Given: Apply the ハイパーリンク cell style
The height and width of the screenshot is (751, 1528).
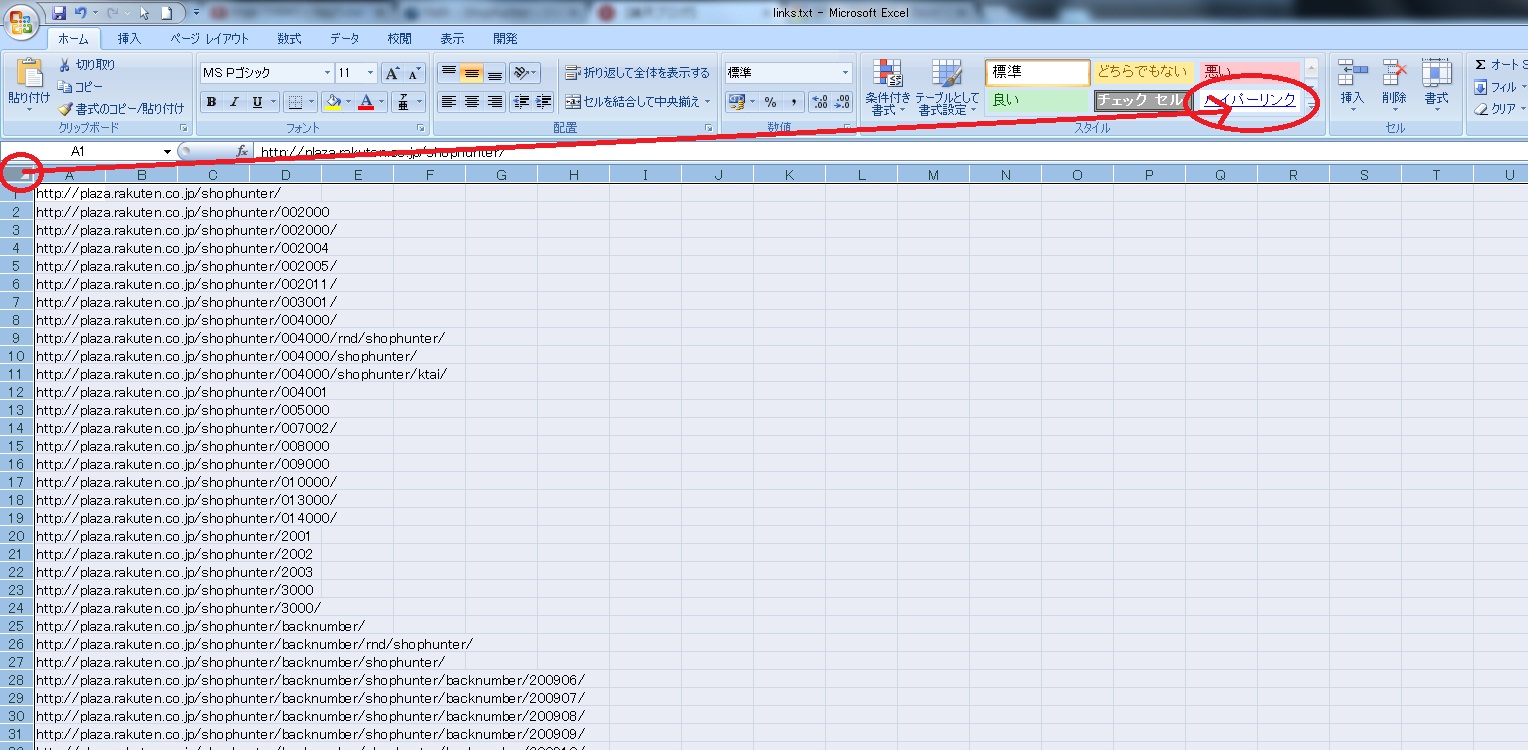Looking at the screenshot, I should [x=1249, y=100].
